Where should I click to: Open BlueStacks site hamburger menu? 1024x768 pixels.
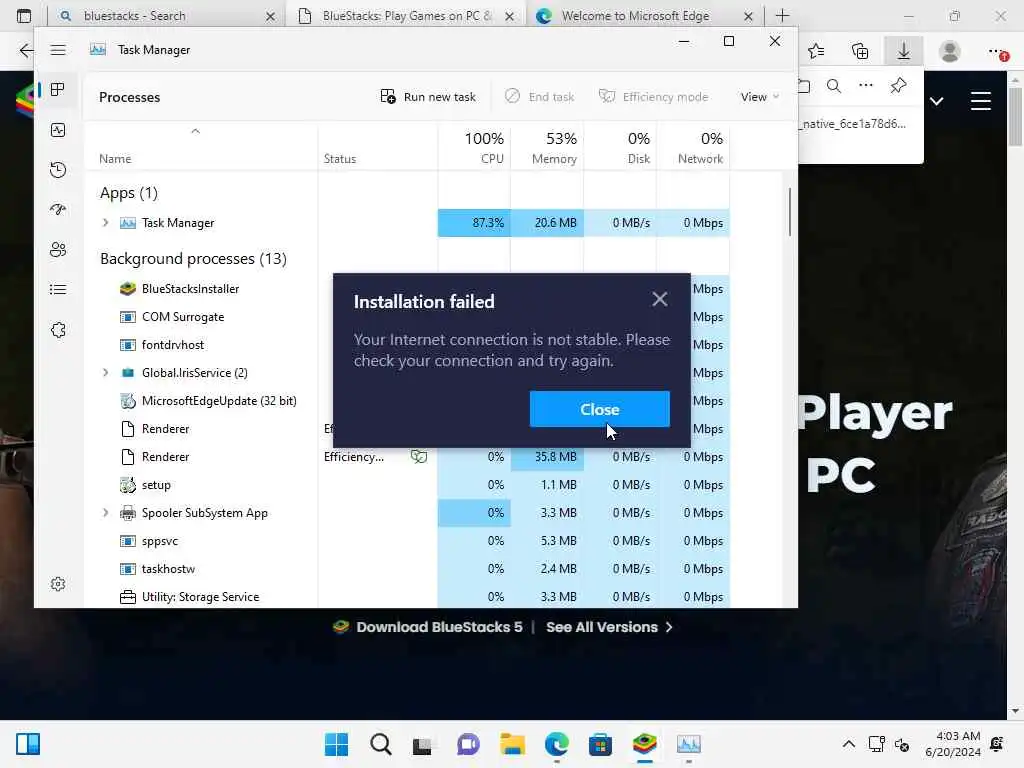[x=981, y=101]
